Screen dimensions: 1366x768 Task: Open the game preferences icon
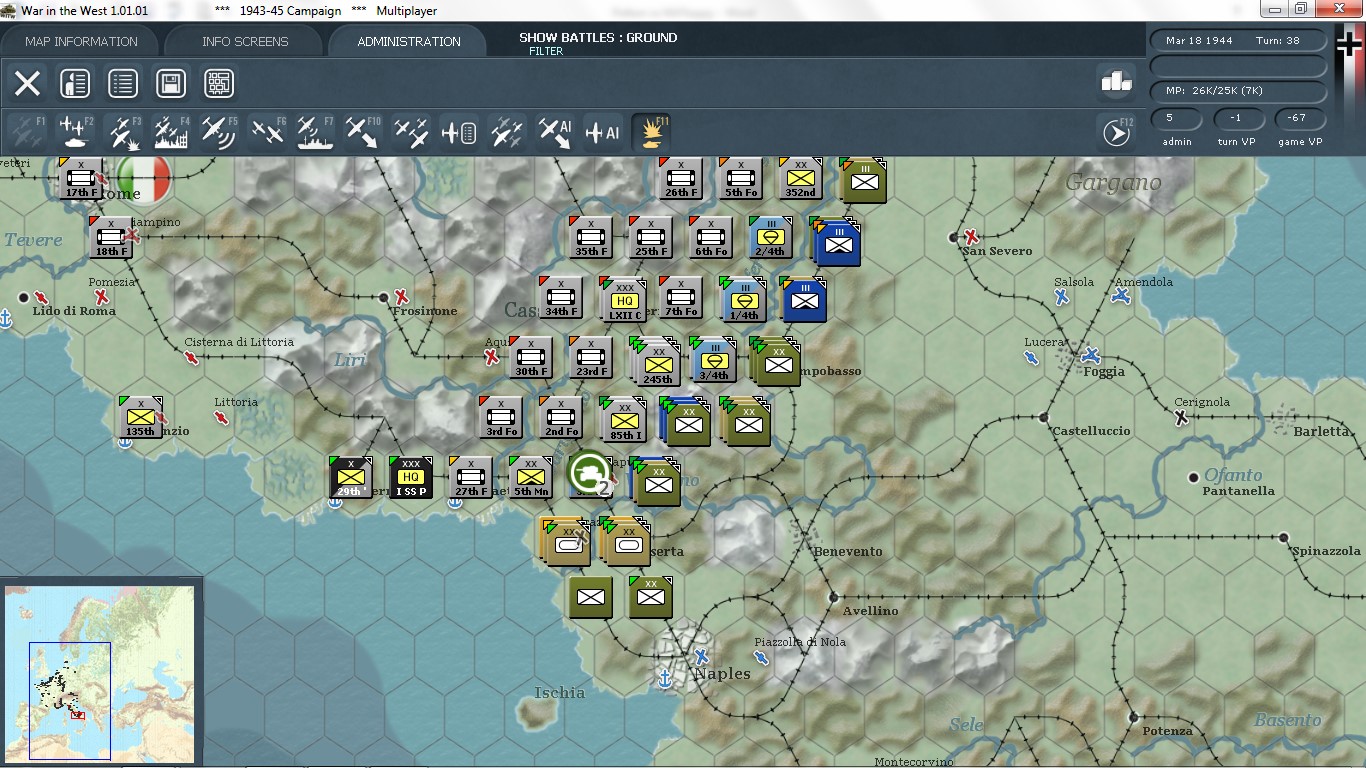(x=75, y=83)
